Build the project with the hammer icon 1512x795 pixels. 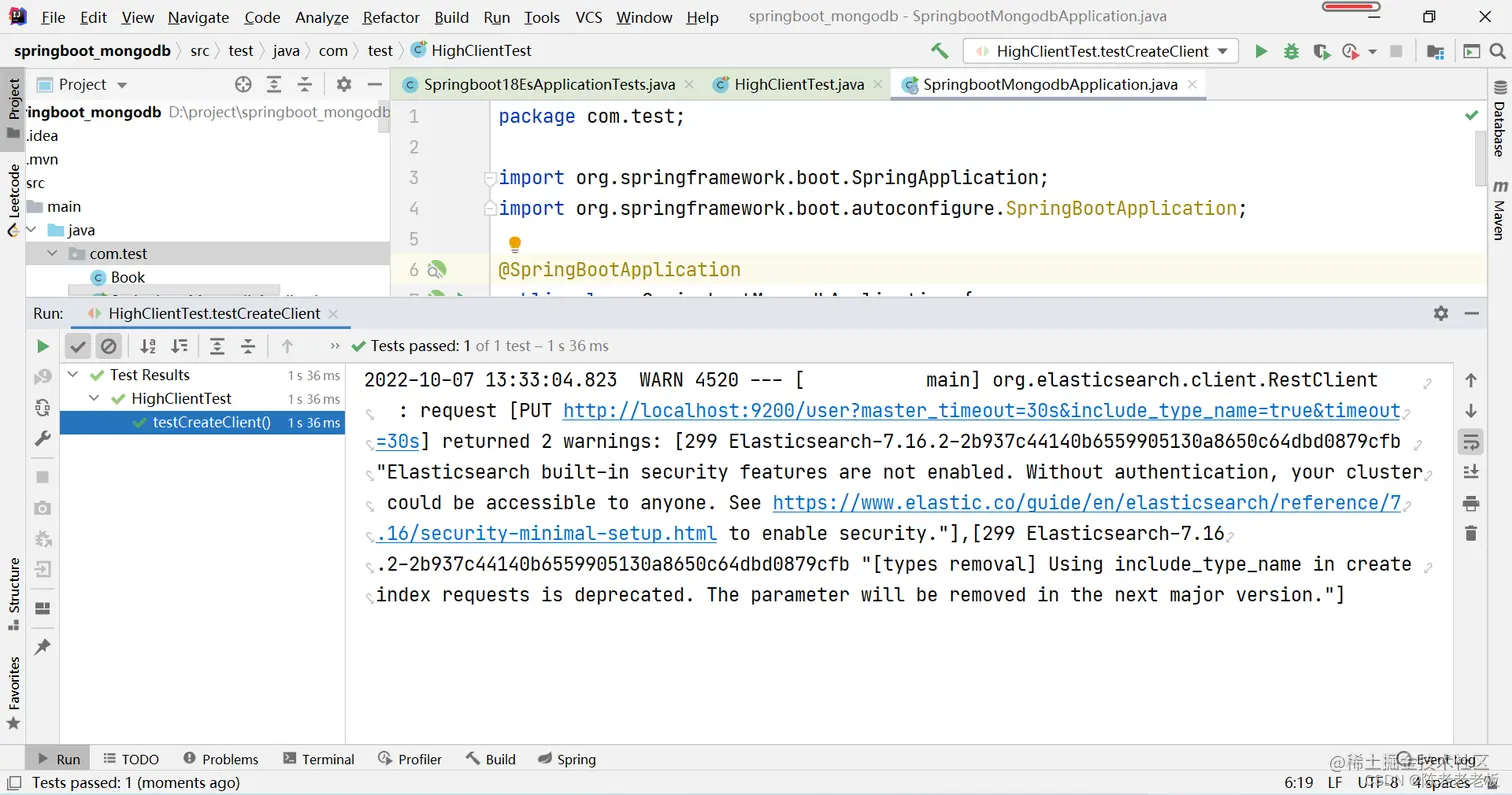pyautogui.click(x=939, y=51)
